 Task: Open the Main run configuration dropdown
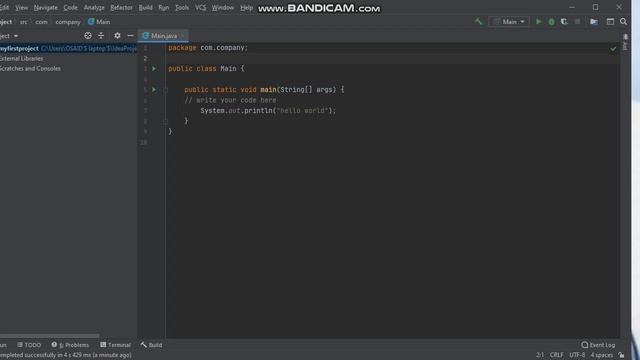[509, 22]
